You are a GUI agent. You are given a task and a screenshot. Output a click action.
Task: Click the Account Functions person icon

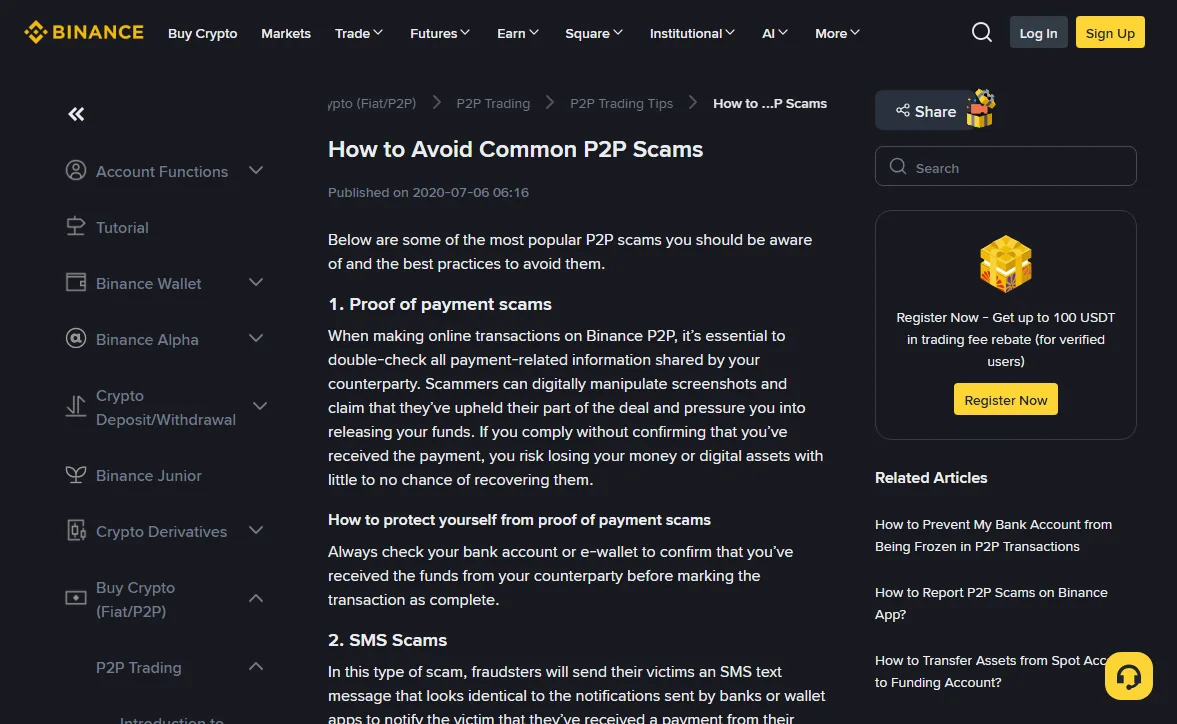click(x=76, y=170)
